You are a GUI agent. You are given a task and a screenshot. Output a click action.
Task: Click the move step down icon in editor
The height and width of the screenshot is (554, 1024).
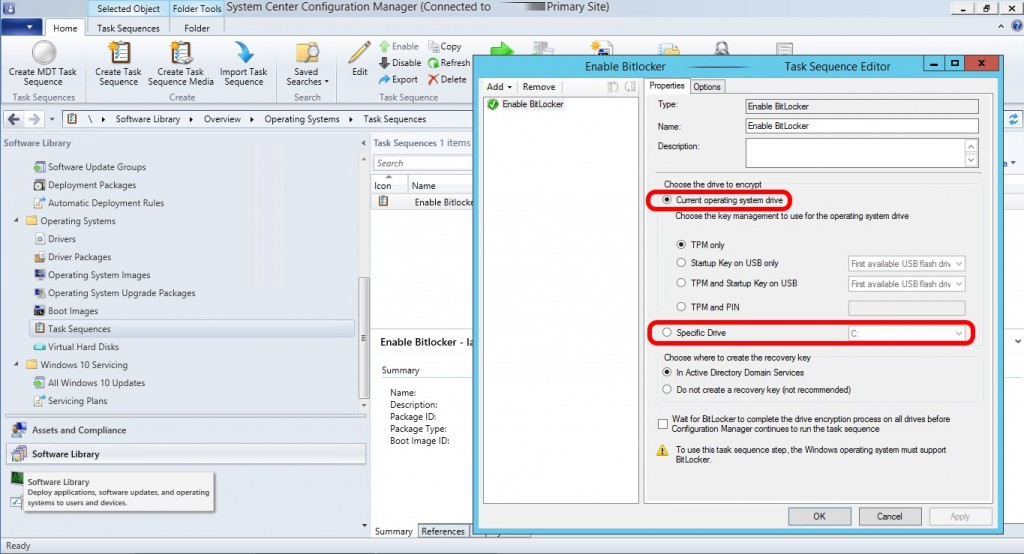[x=630, y=86]
